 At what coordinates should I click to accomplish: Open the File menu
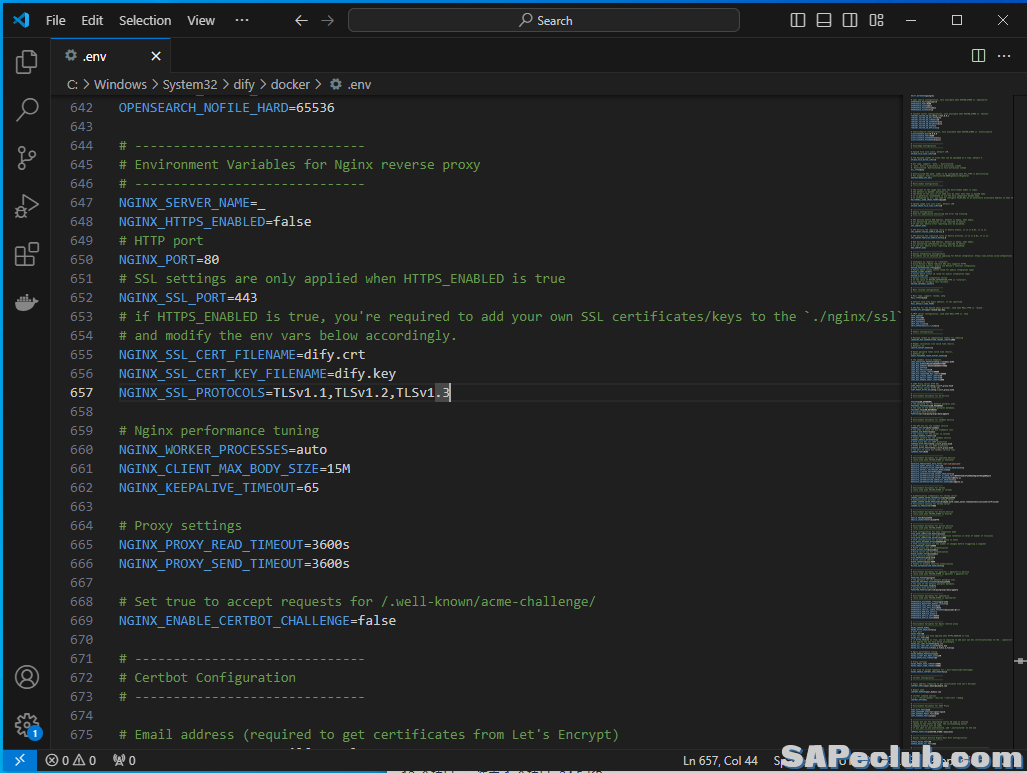coord(56,20)
